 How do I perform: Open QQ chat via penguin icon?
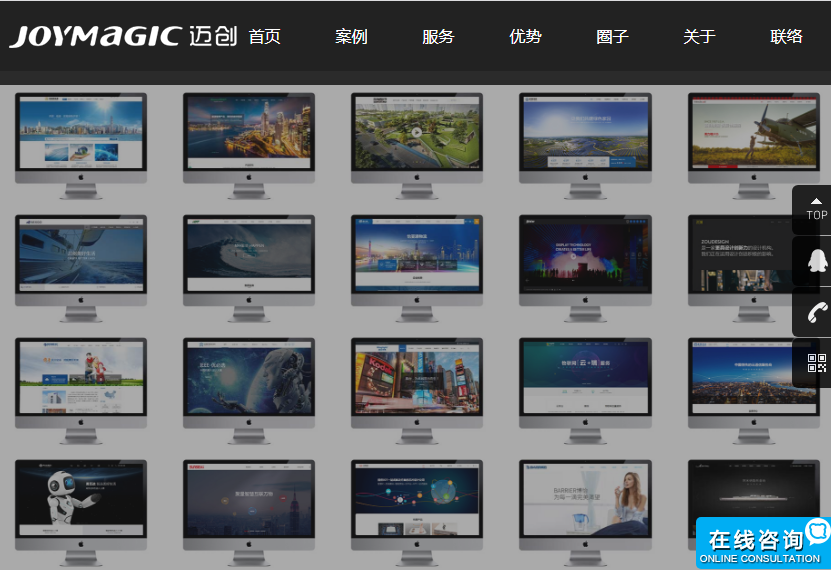pos(817,260)
